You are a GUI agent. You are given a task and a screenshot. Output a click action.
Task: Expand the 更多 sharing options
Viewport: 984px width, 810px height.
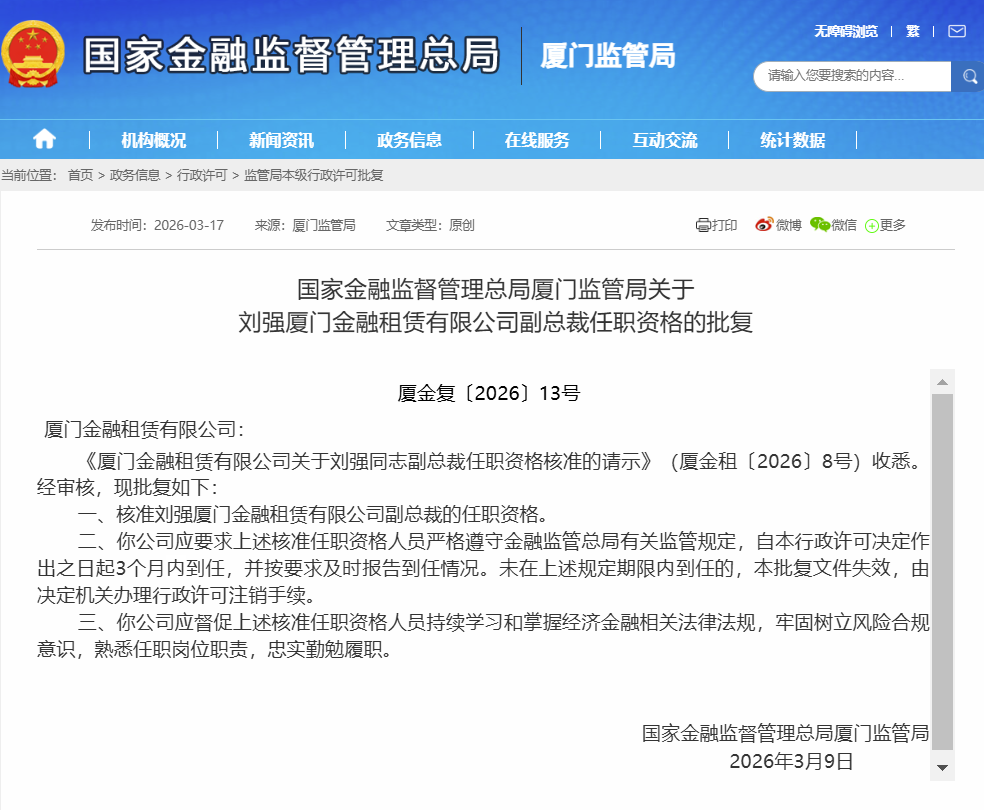coord(885,225)
